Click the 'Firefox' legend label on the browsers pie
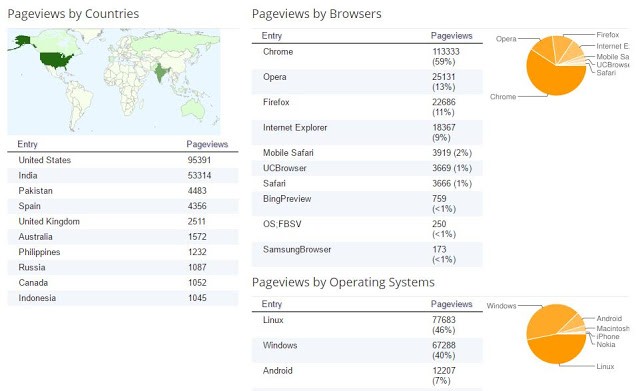The image size is (640, 391). 608,35
